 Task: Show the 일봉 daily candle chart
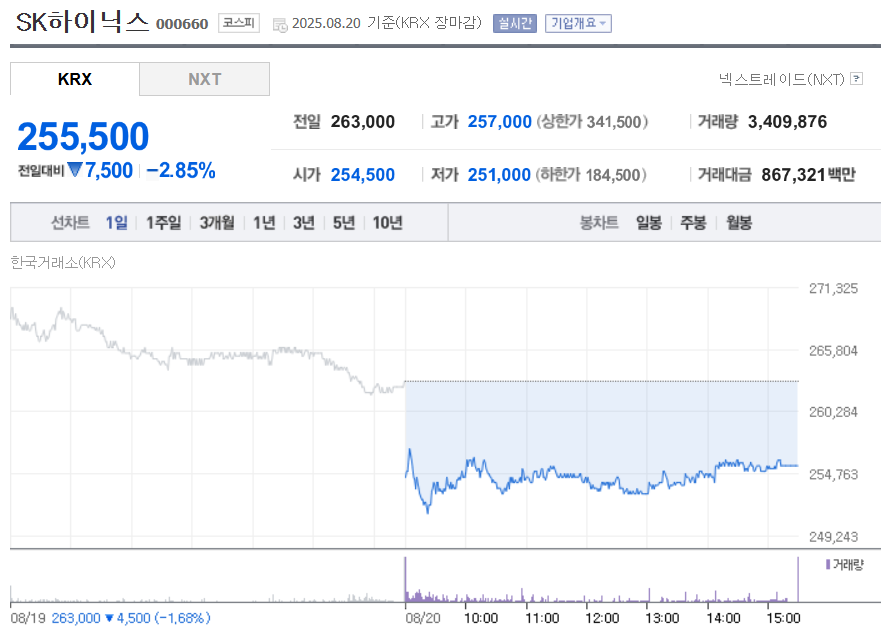point(649,223)
